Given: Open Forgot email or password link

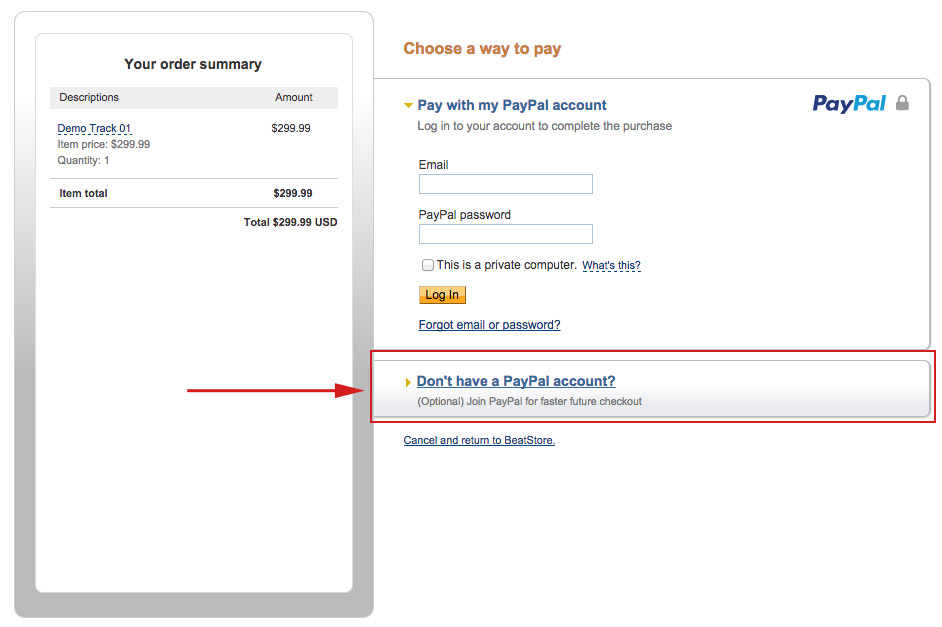Looking at the screenshot, I should click(x=490, y=325).
